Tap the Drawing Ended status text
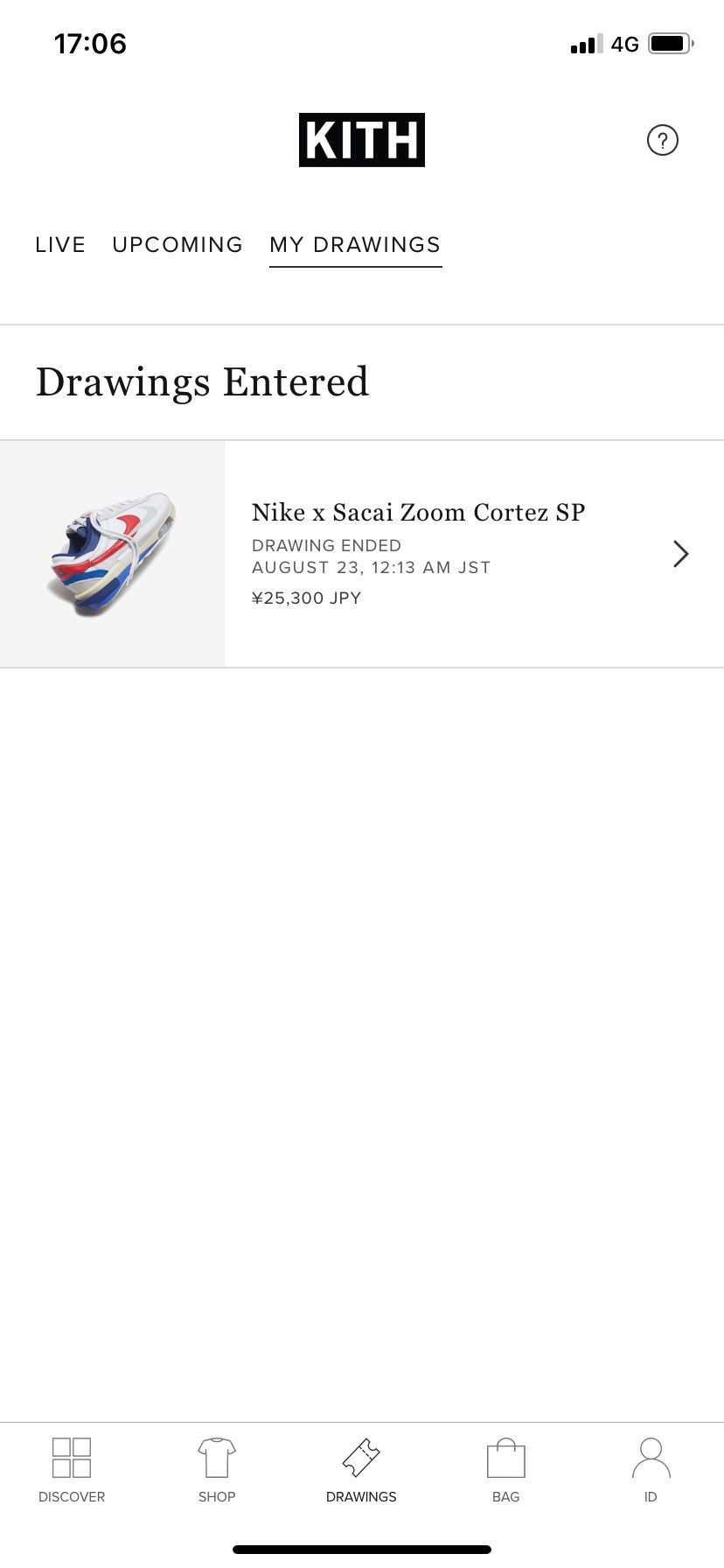 (x=326, y=545)
